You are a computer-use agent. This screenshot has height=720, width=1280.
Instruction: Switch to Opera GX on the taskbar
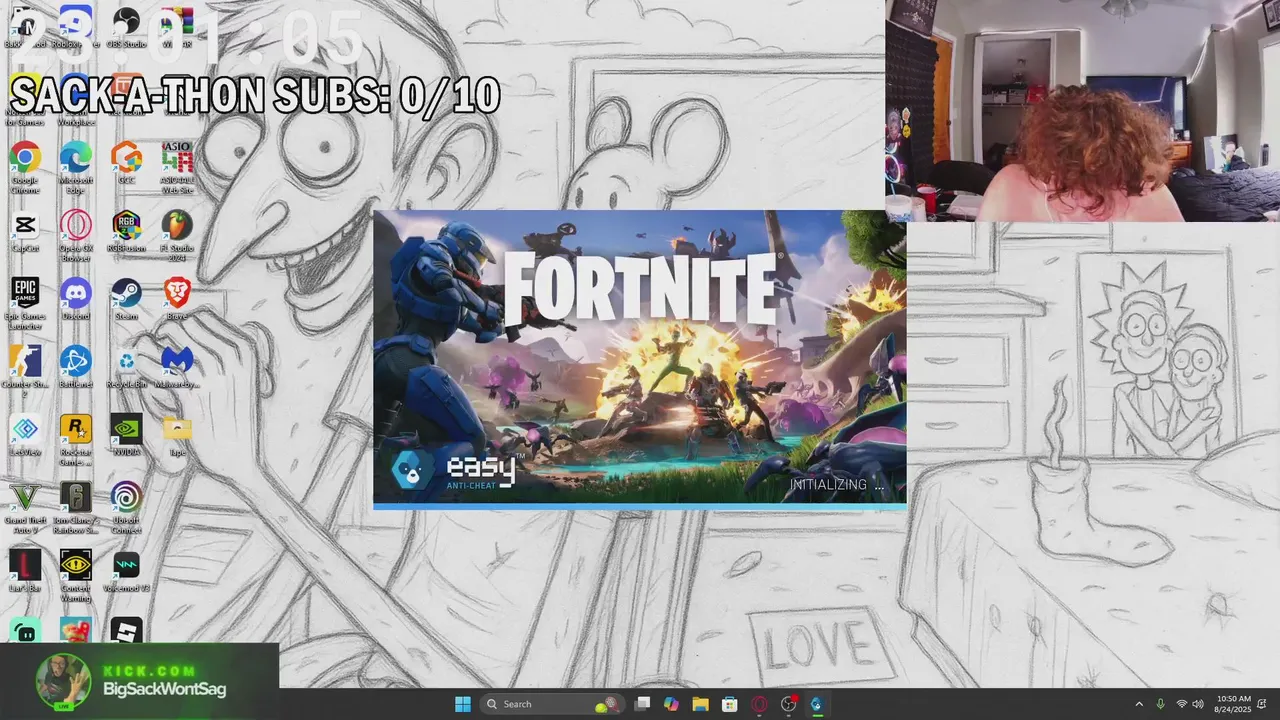click(x=759, y=704)
